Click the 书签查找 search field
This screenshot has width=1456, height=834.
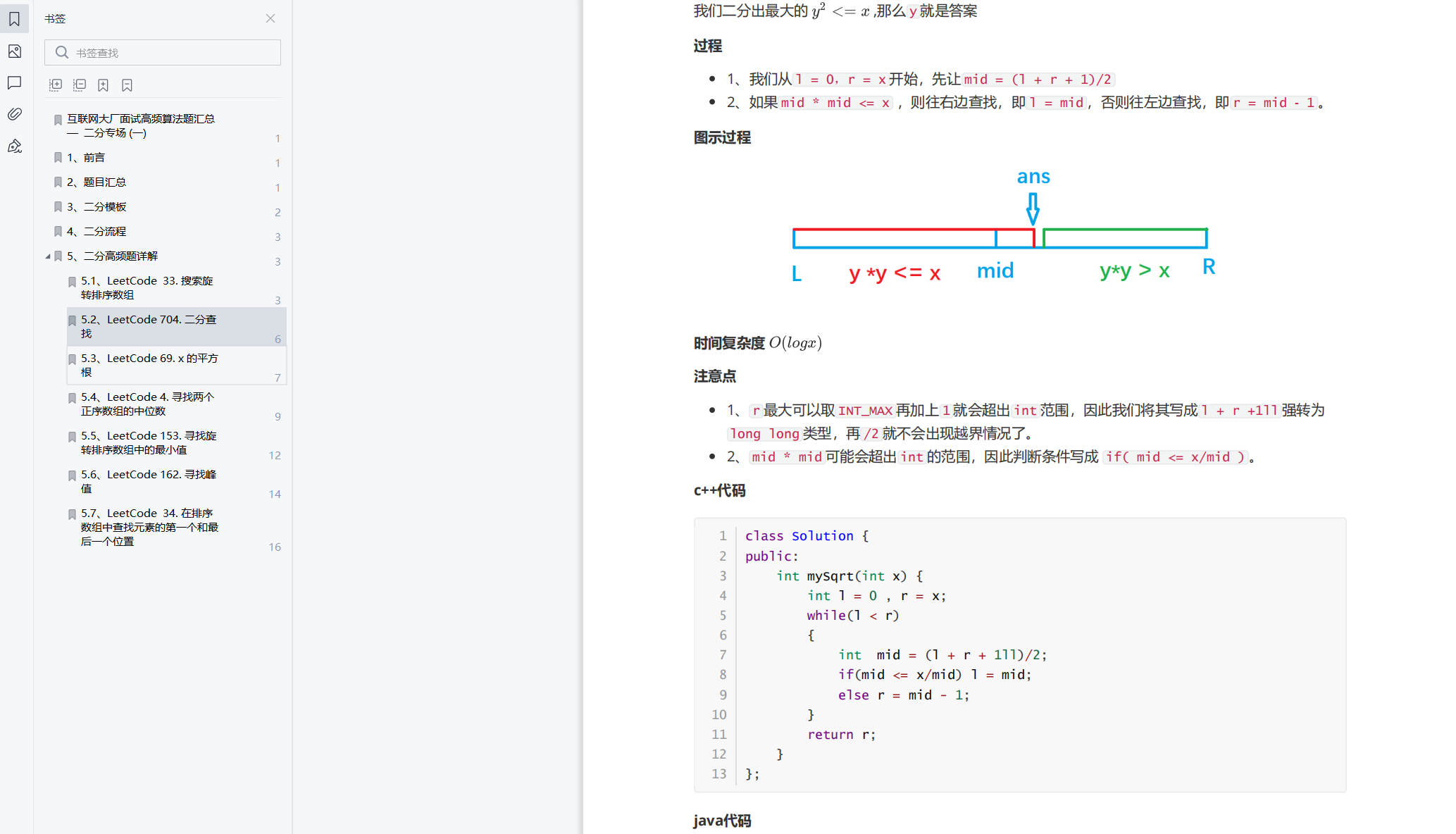click(163, 53)
